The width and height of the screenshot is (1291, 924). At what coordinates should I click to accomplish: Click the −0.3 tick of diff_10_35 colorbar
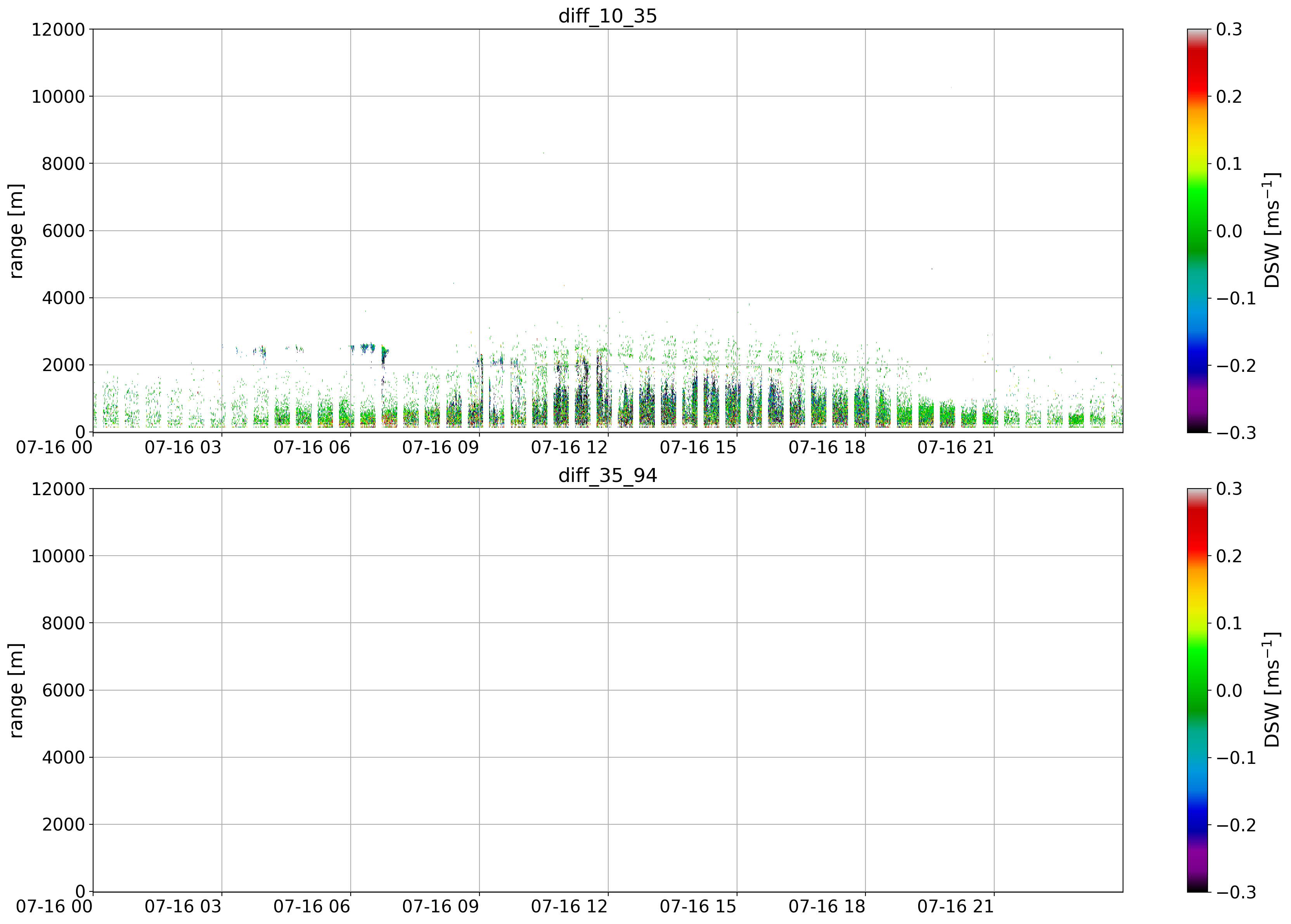tap(1236, 433)
